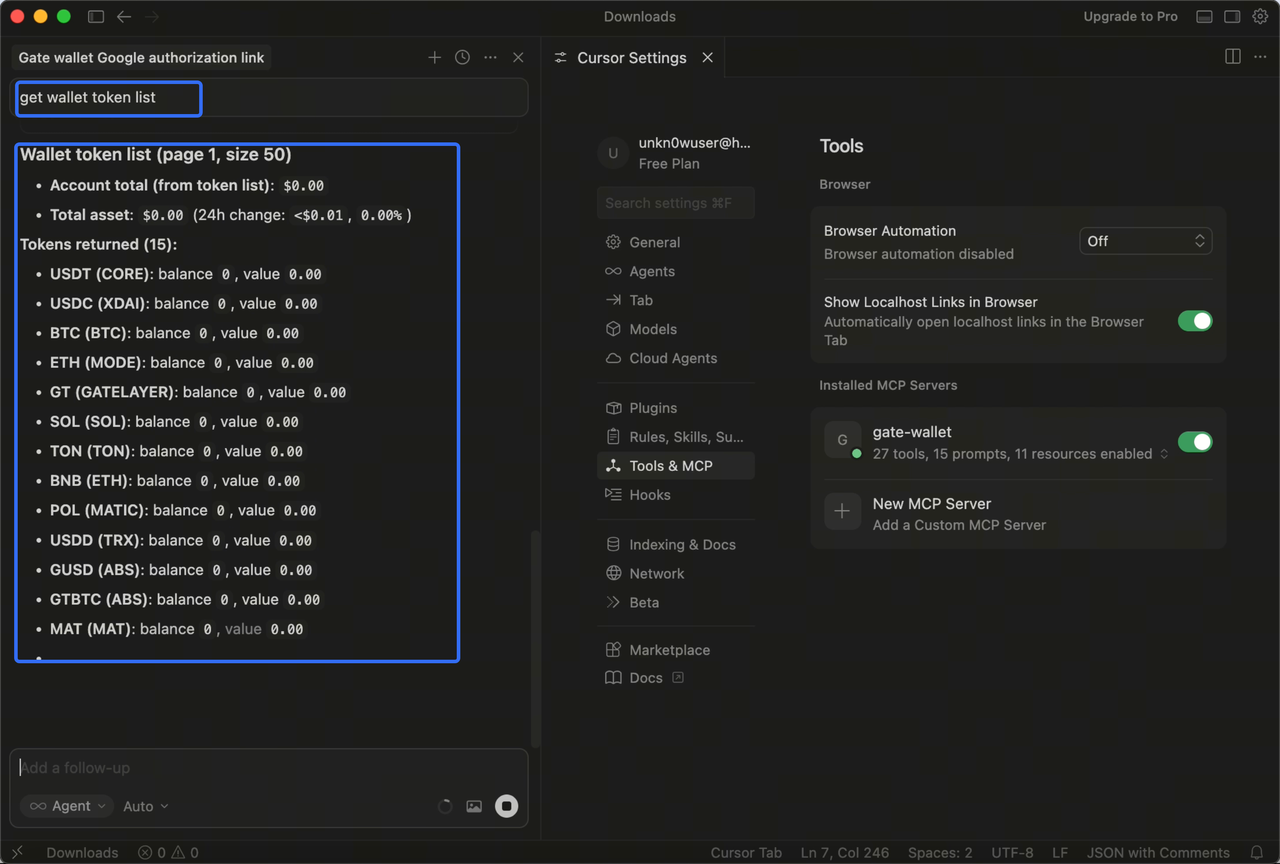1280x864 pixels.
Task: Toggle the left sidebar icon in title bar
Action: tap(96, 17)
